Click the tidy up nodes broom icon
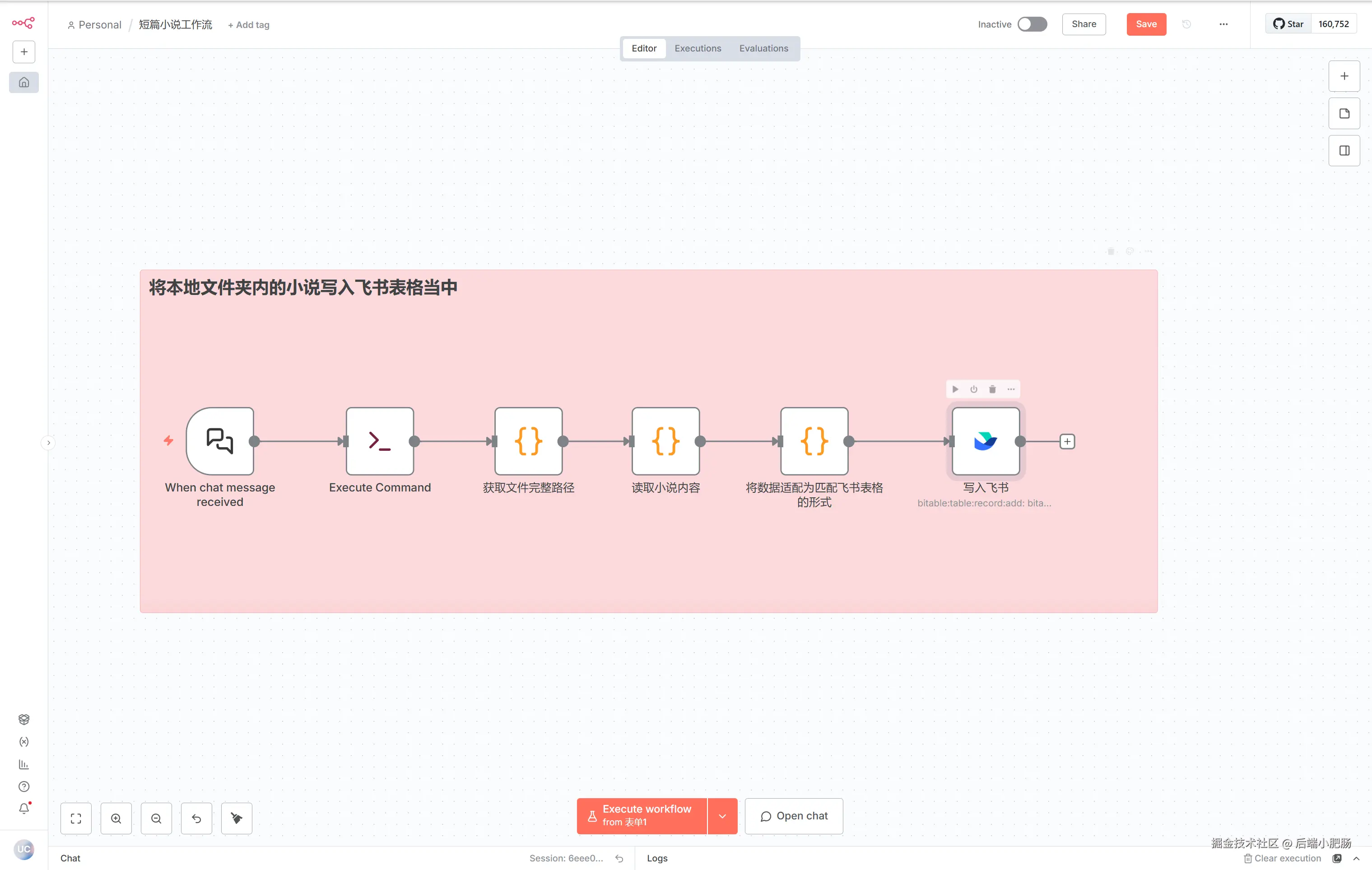The width and height of the screenshot is (1372, 870). point(237,818)
